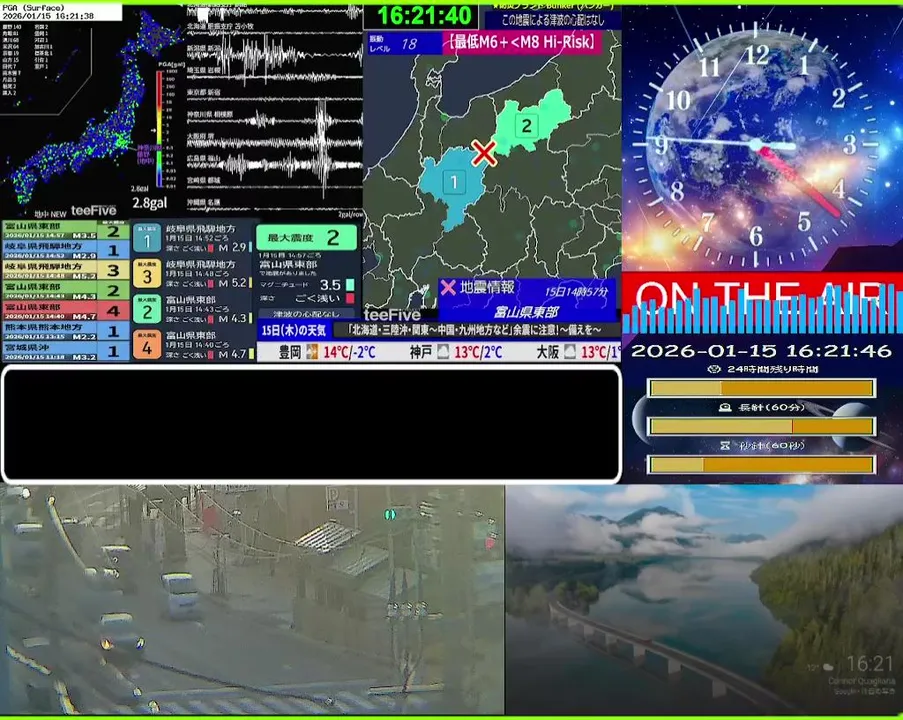
Task: Click the 津波の心配なし label
Action: point(306,314)
